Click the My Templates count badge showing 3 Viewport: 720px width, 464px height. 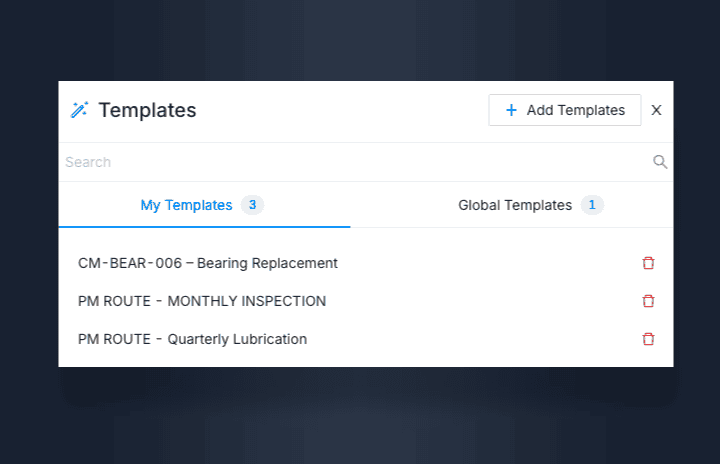[x=252, y=205]
